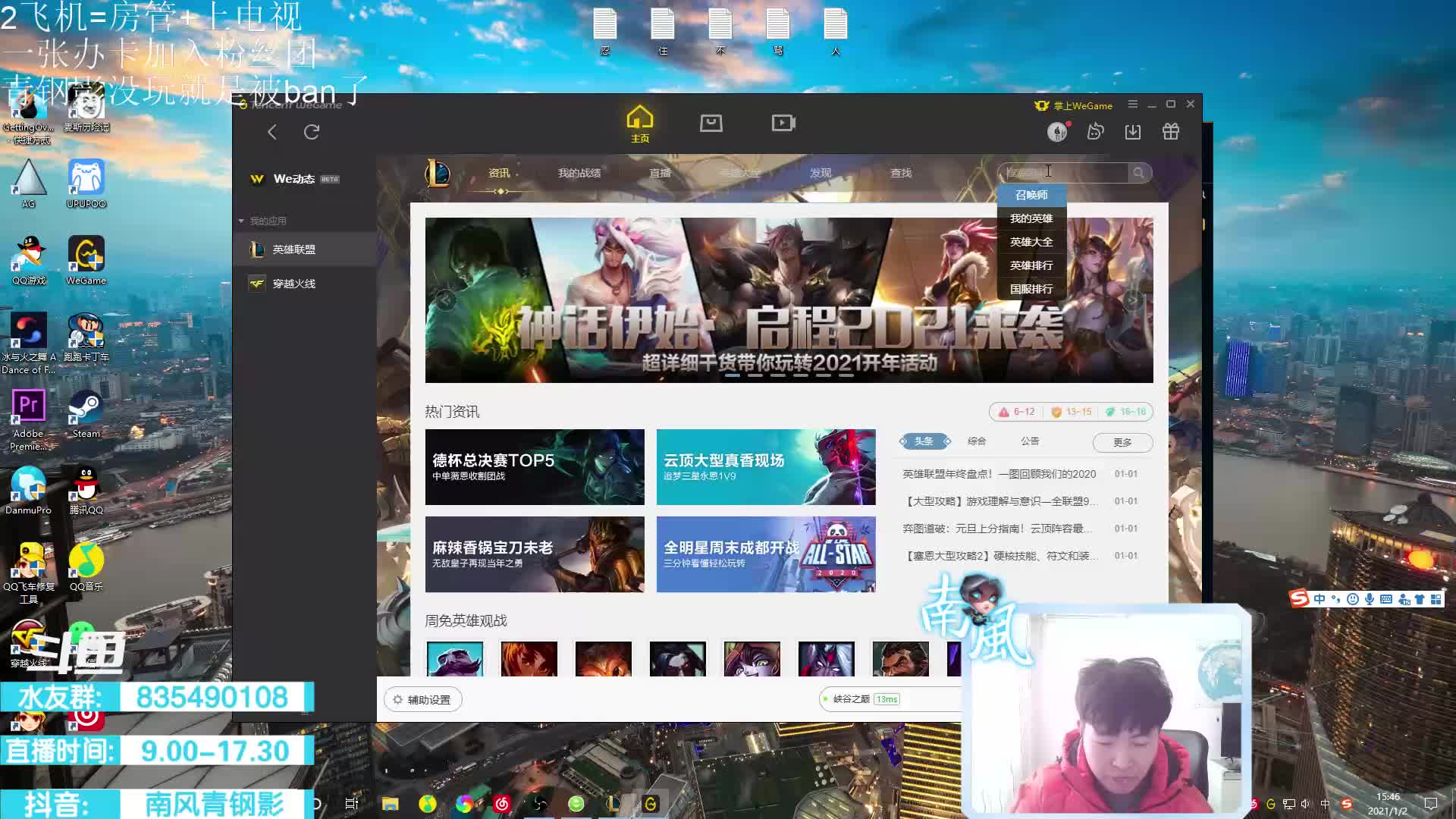1456x819 pixels.
Task: Open the 【大型攻略】游戏理解与意识 news link
Action: point(1000,501)
